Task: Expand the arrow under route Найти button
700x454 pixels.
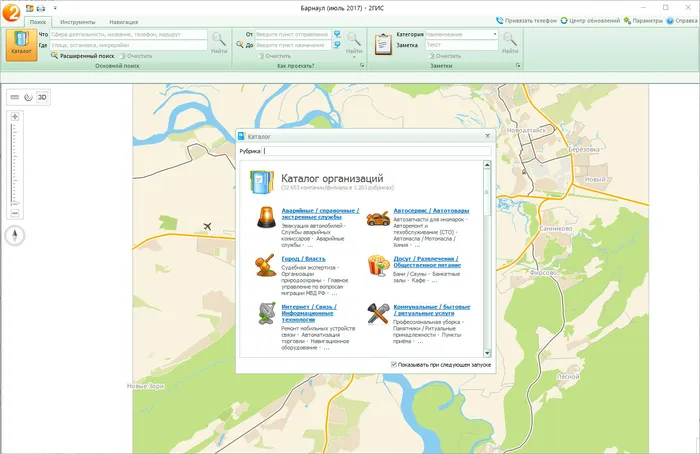Action: pyautogui.click(x=354, y=57)
